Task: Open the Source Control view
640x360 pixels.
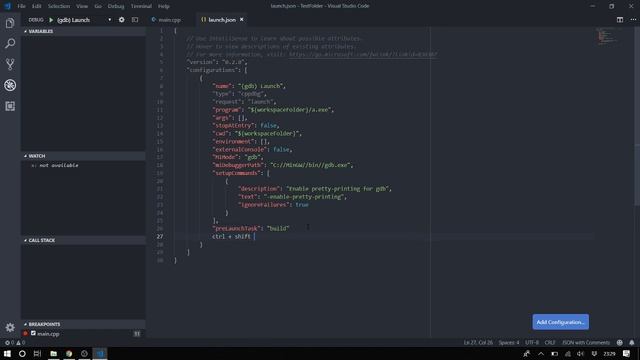Action: point(10,64)
